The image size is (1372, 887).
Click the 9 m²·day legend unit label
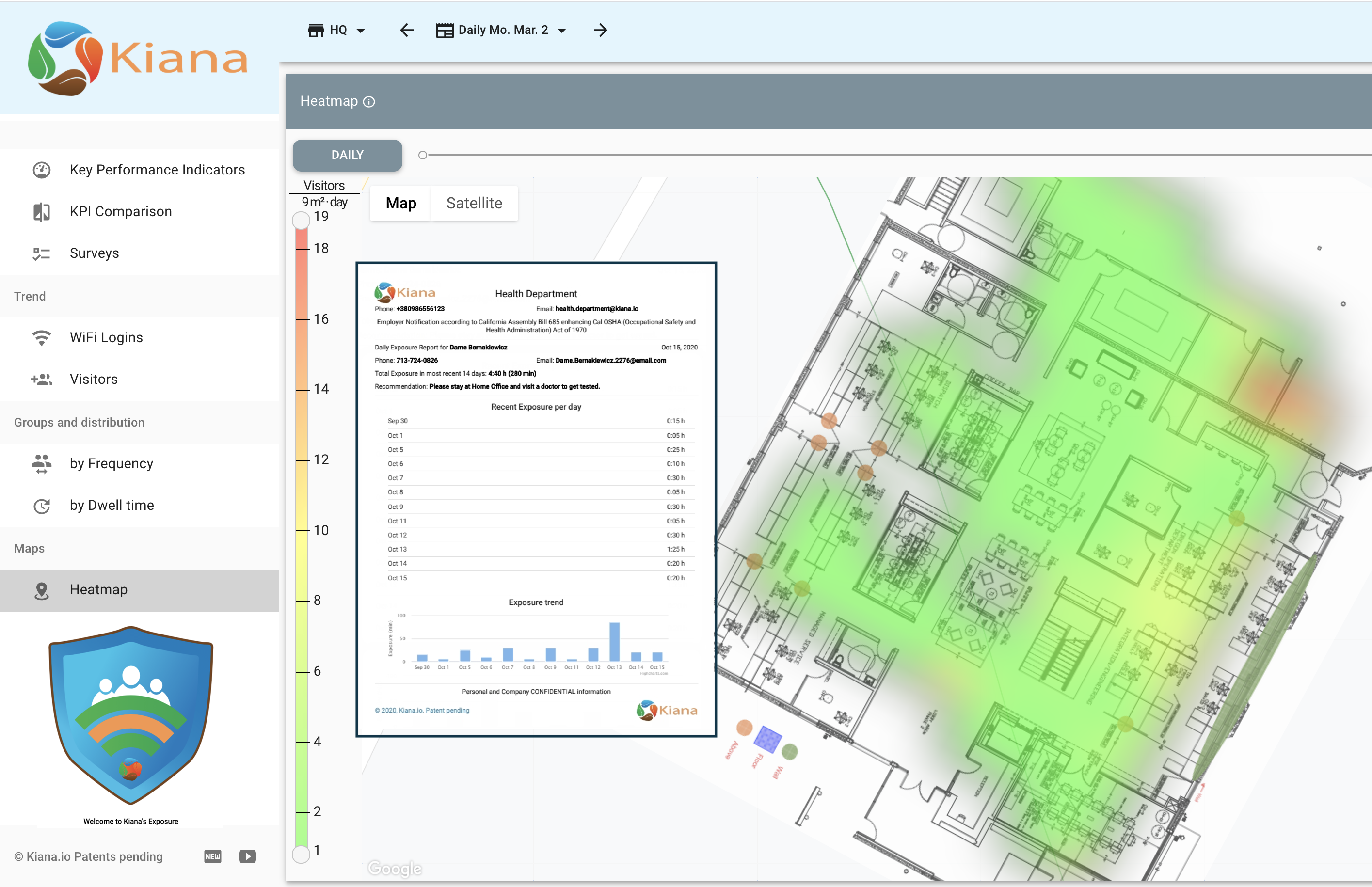click(x=324, y=202)
